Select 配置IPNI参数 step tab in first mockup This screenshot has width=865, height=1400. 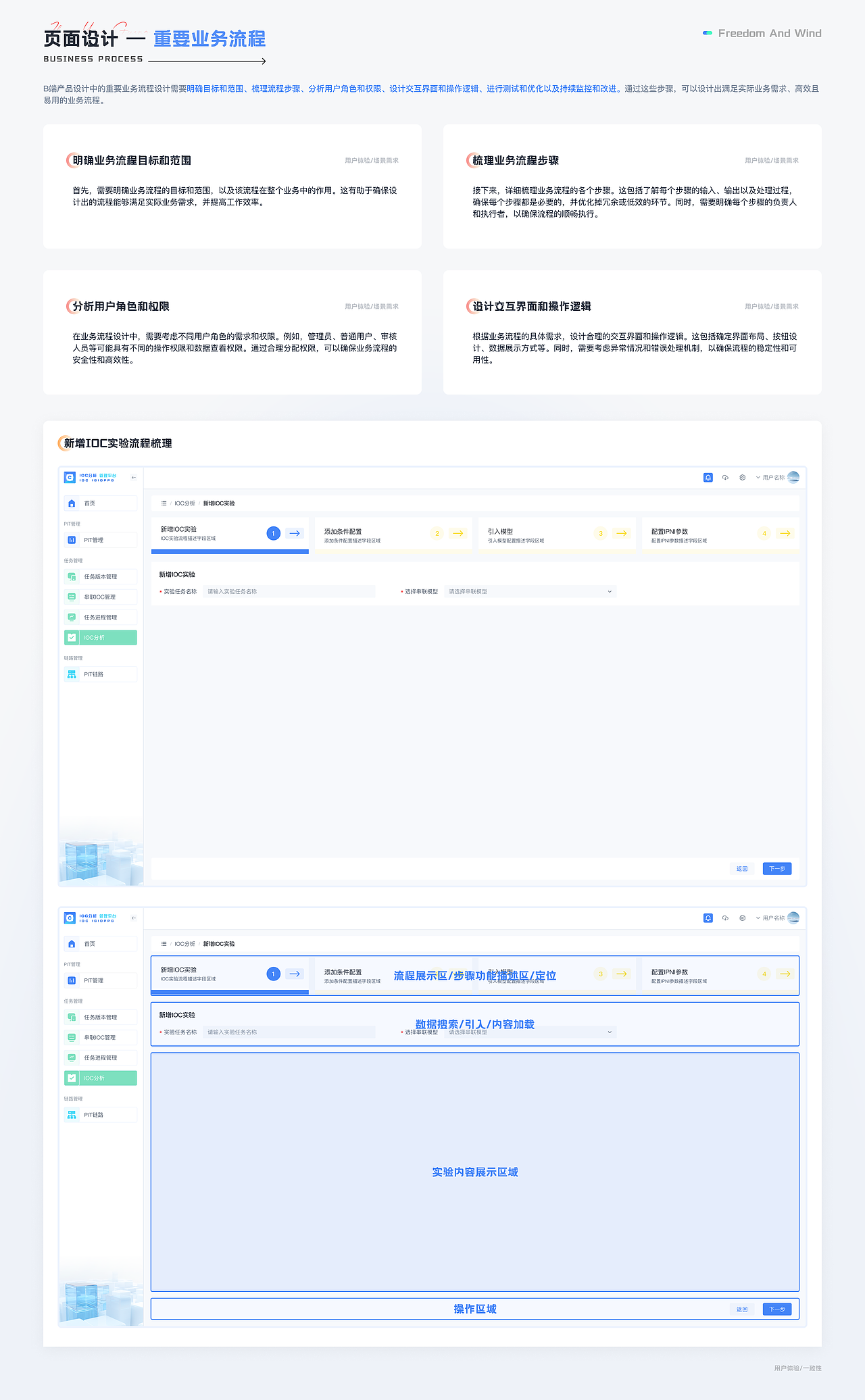[720, 535]
